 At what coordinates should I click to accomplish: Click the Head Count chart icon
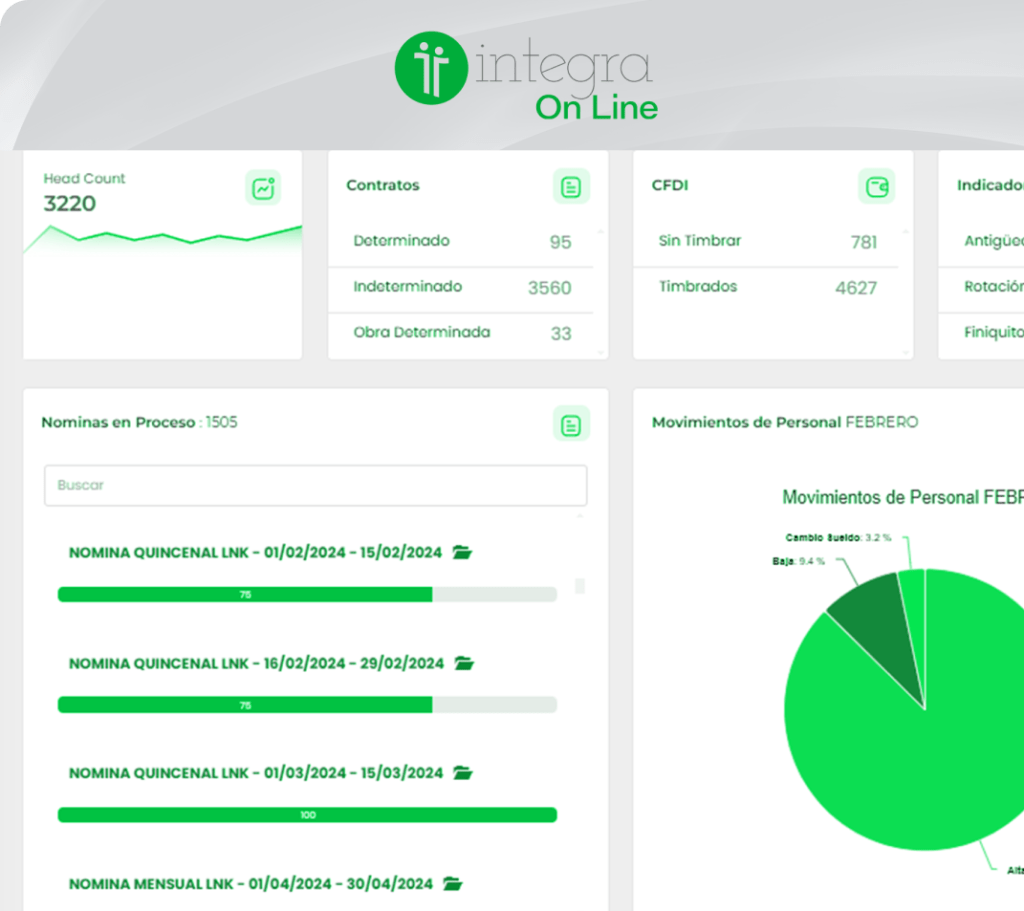tap(263, 188)
